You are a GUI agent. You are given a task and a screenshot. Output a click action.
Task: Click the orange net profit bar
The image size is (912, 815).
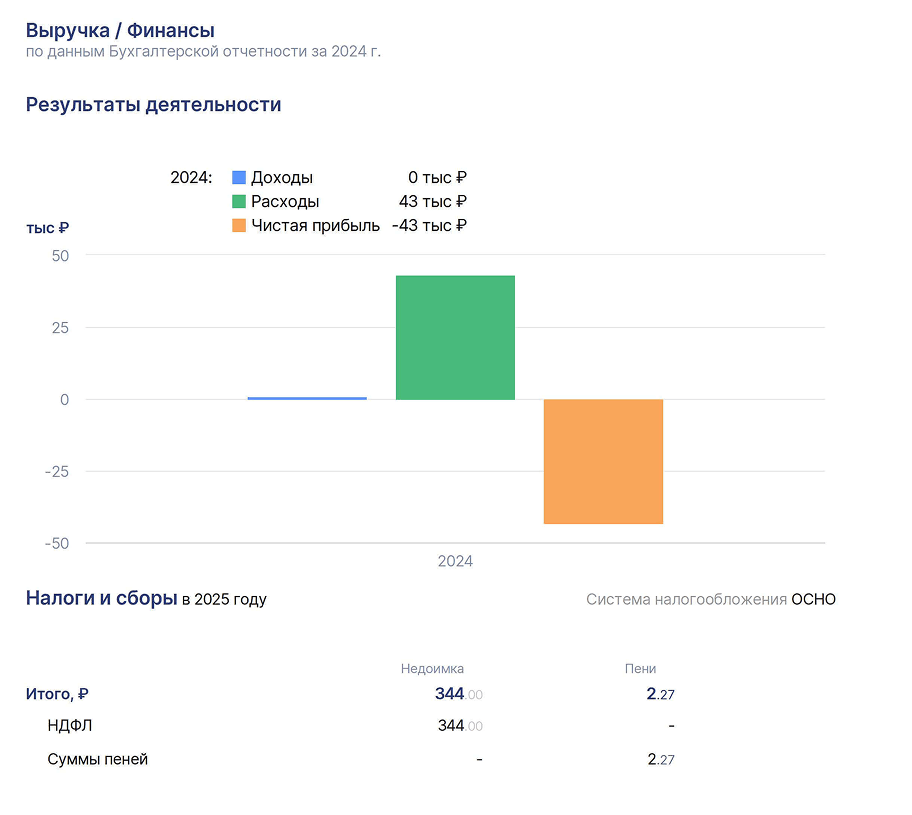[x=603, y=461]
